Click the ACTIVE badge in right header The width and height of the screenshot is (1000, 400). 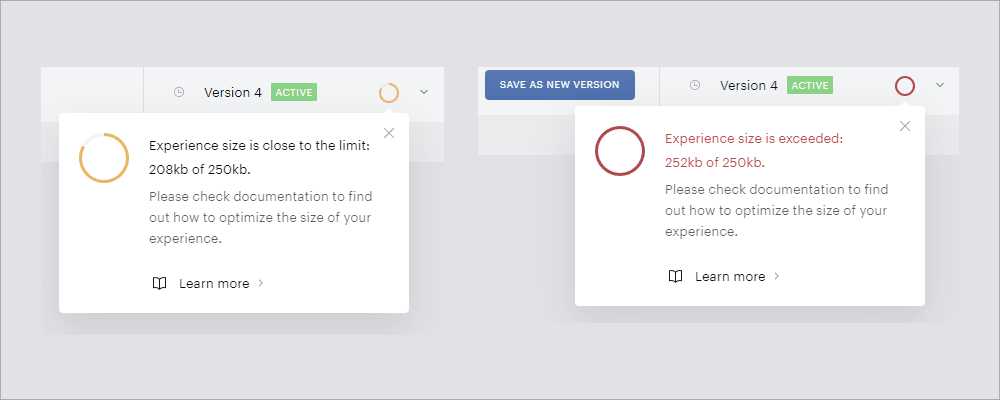810,85
